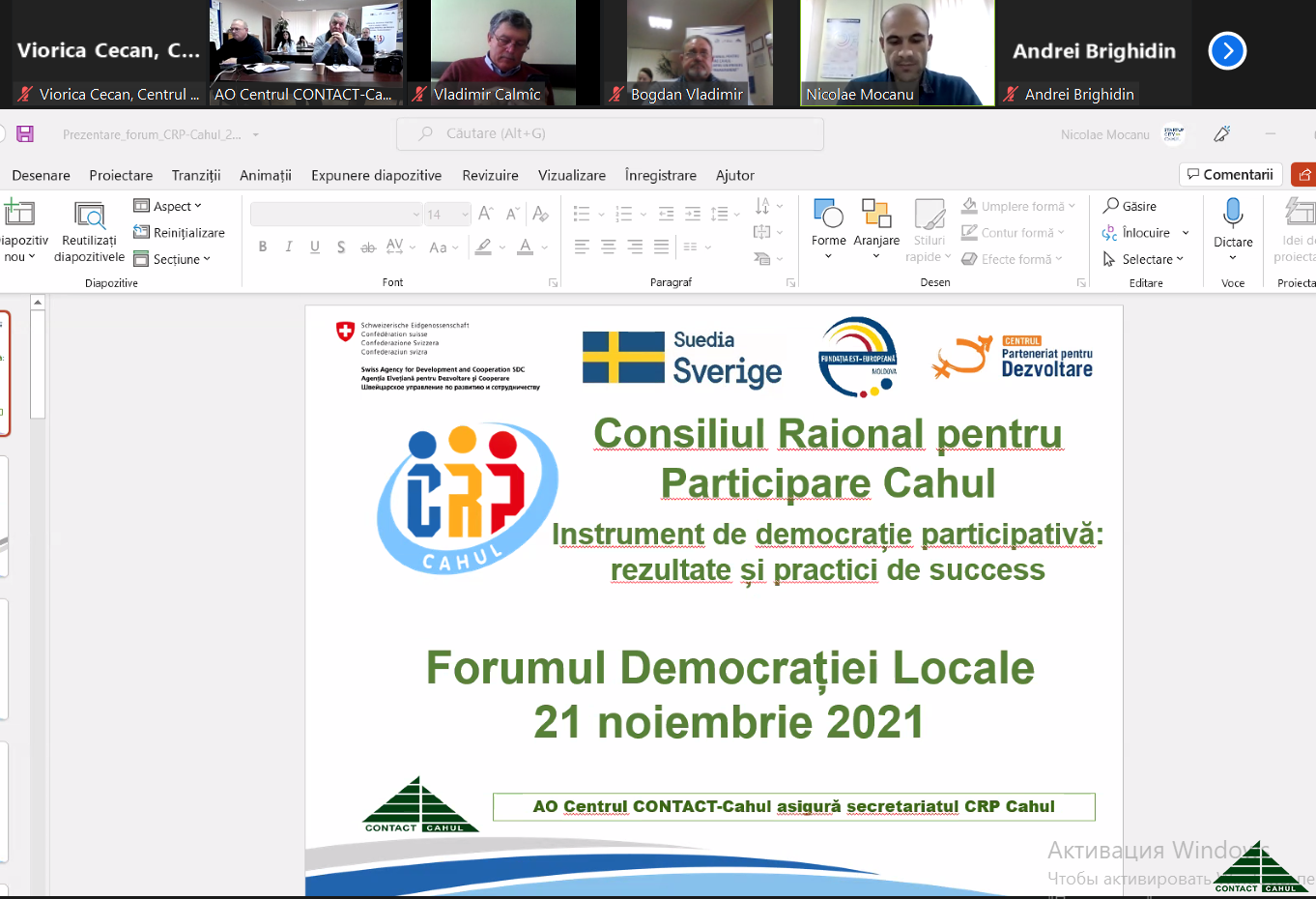Click the Comentarii button
Image resolution: width=1316 pixels, height=899 pixels.
point(1230,175)
